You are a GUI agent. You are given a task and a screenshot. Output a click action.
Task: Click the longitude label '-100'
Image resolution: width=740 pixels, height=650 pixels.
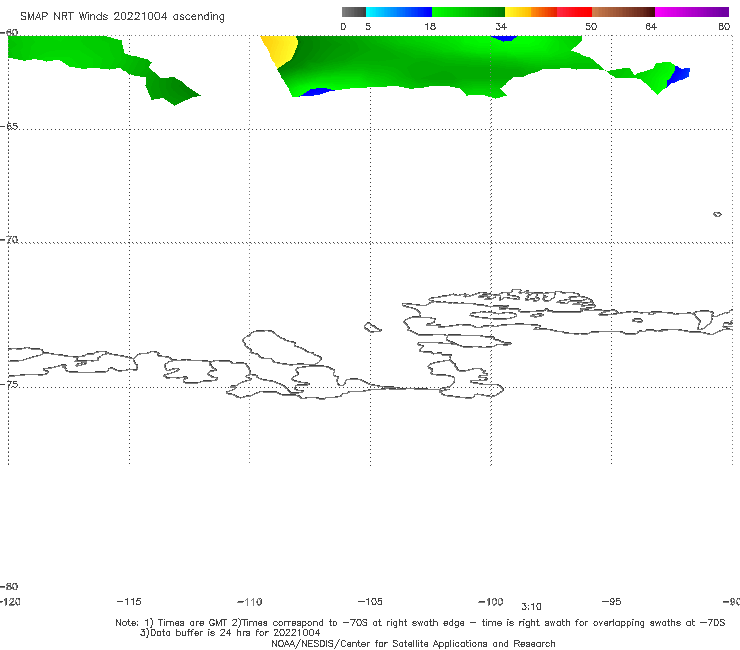[x=491, y=601]
